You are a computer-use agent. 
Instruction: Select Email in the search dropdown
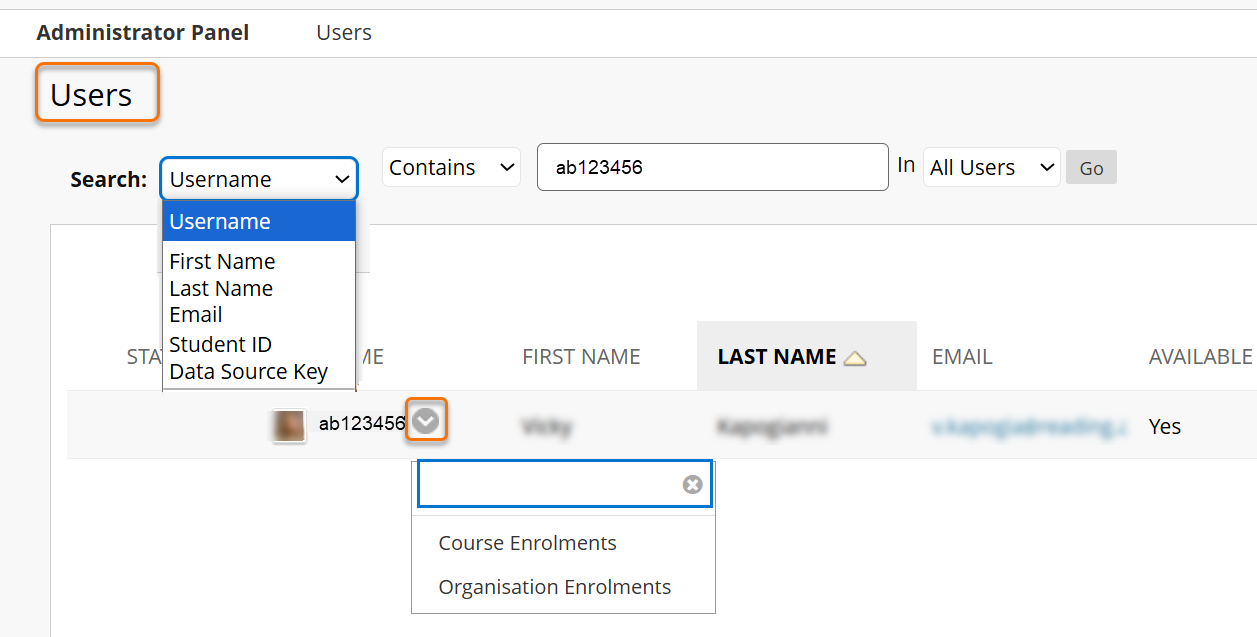click(x=196, y=315)
